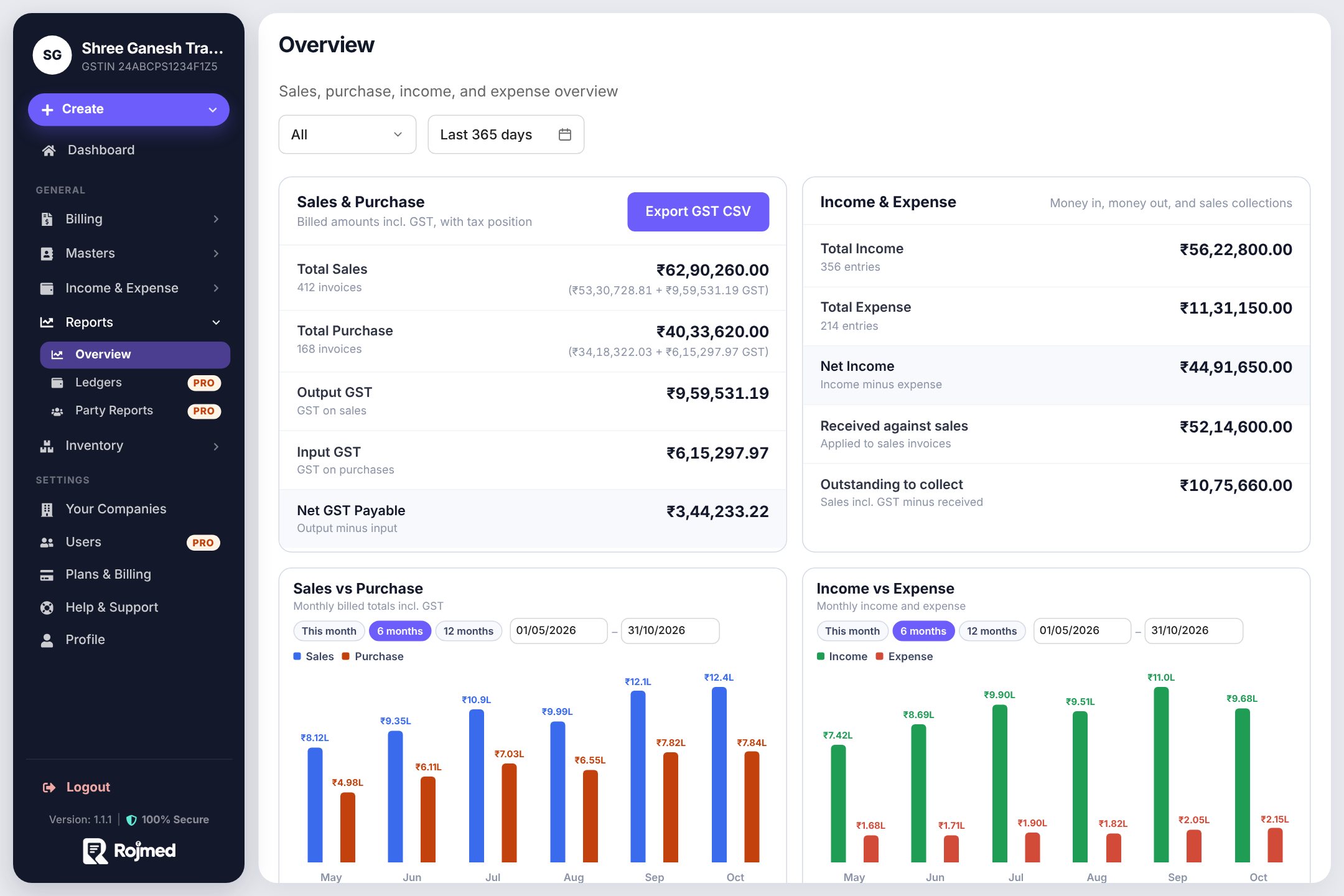Open the Overview report menu item

click(135, 355)
